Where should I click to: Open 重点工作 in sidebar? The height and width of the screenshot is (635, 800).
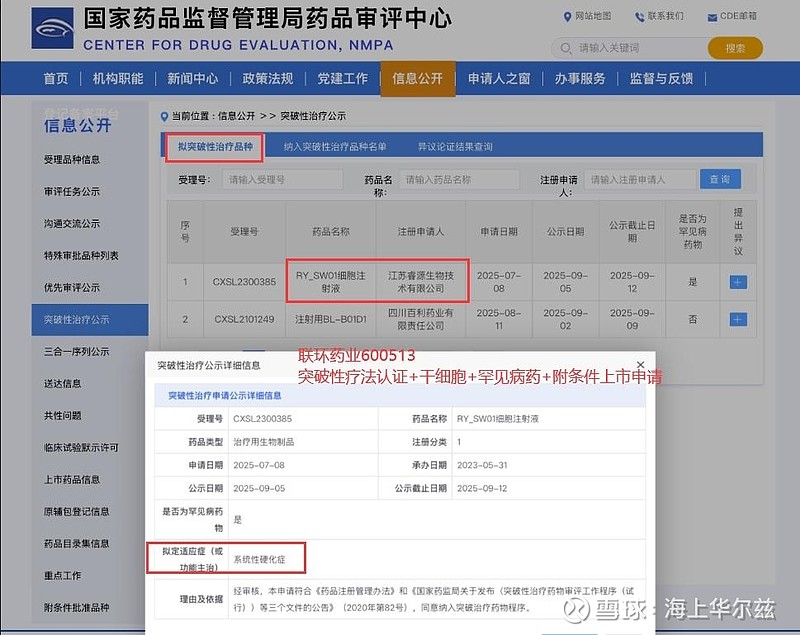(x=62, y=575)
